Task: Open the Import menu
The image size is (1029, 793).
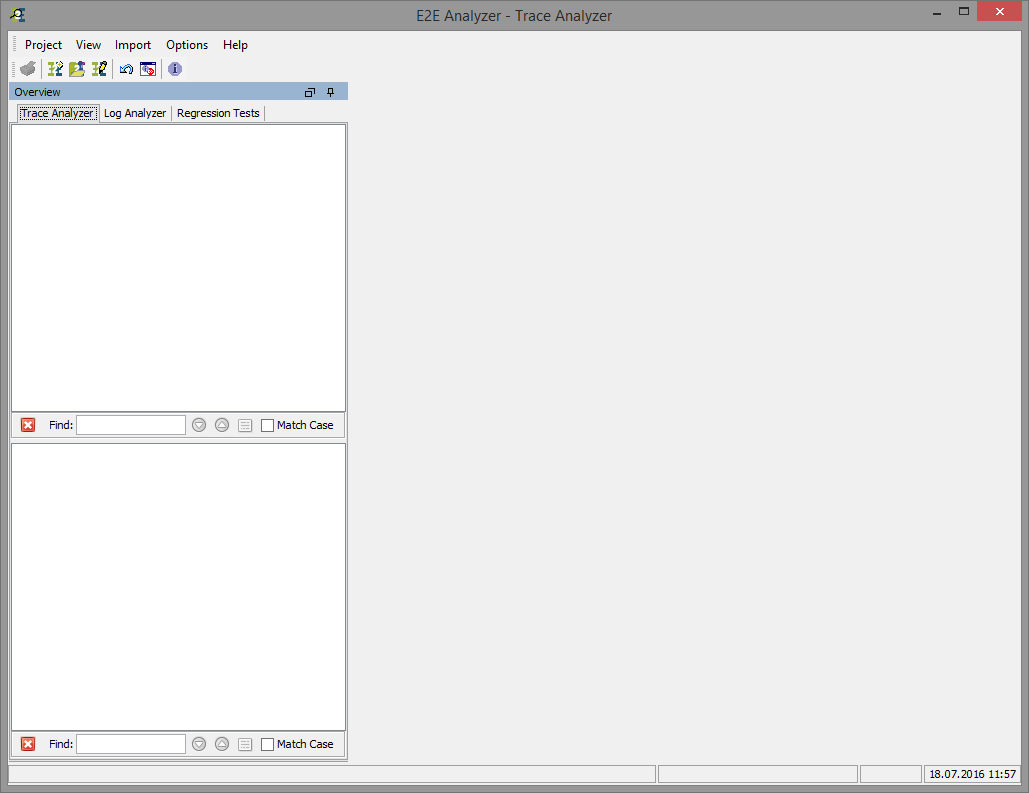Action: [132, 45]
